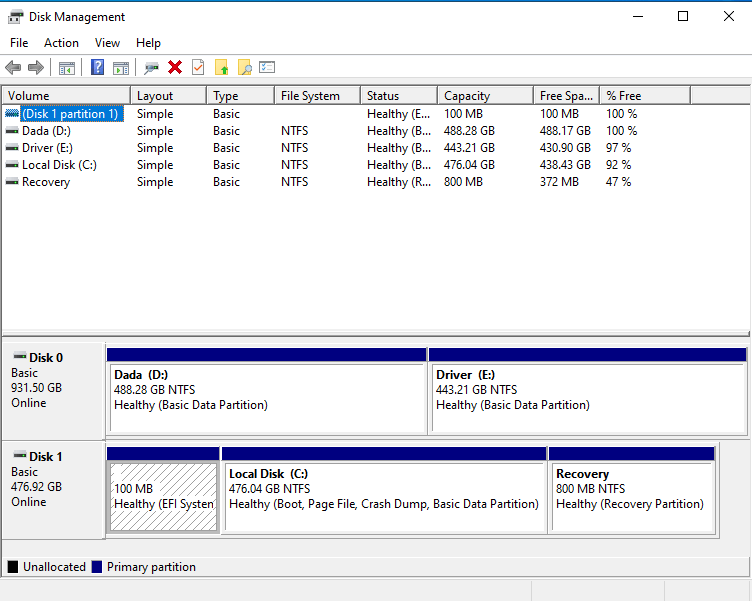Open the File menu

tap(19, 43)
